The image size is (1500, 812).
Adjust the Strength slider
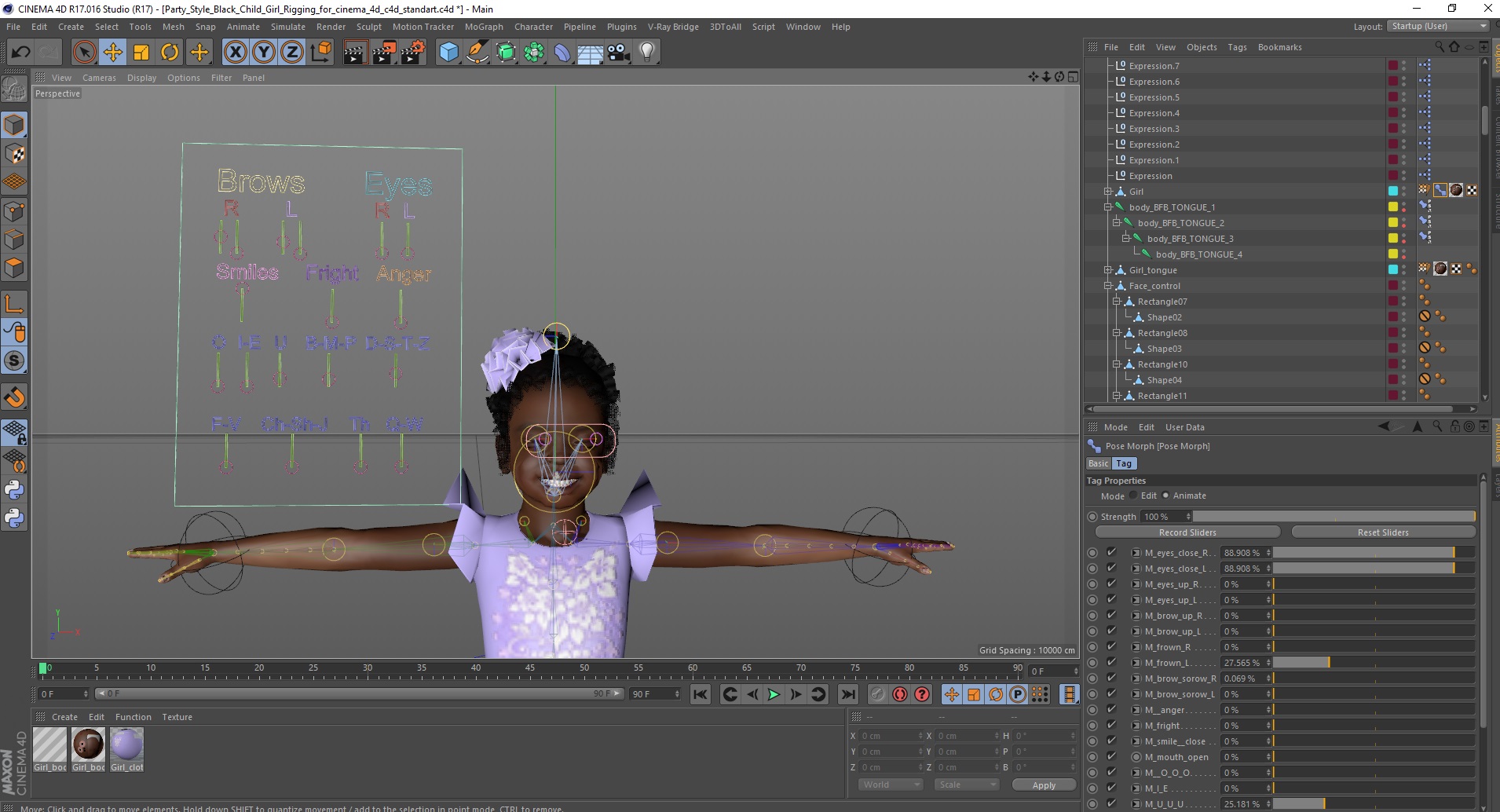click(x=1334, y=516)
